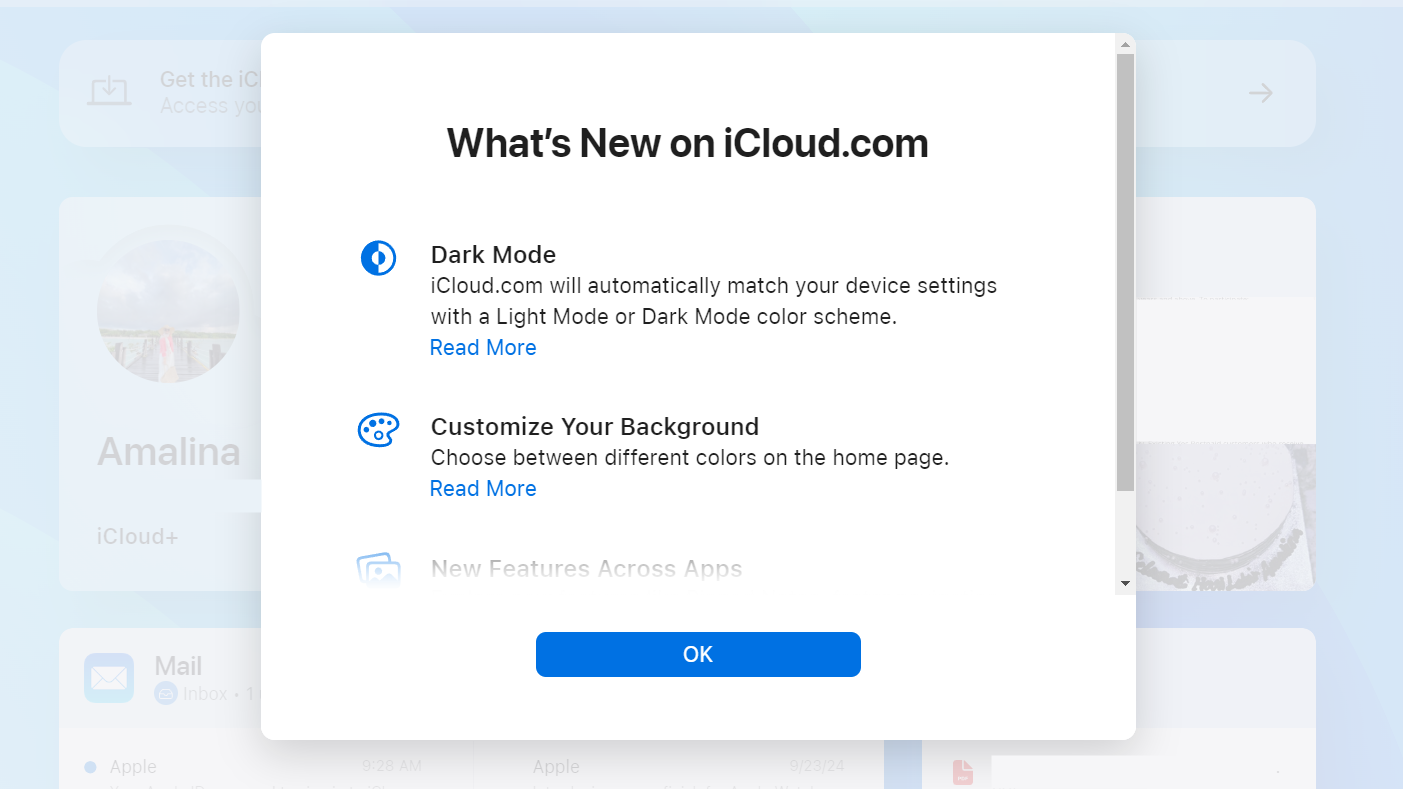Click the dialog scrollbar up arrow
The width and height of the screenshot is (1403, 789).
1125,44
